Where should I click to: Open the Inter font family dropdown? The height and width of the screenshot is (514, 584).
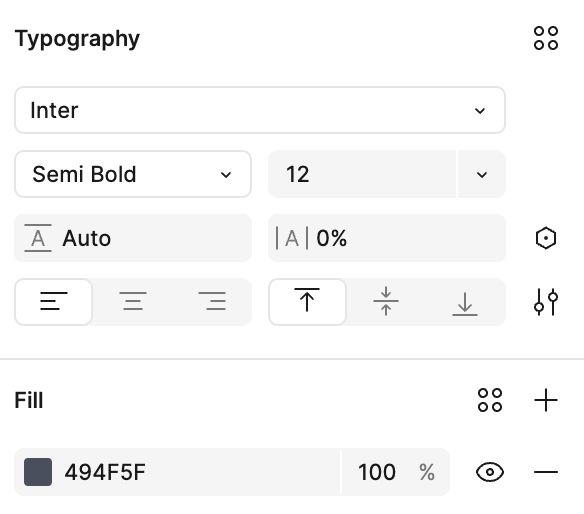click(260, 110)
